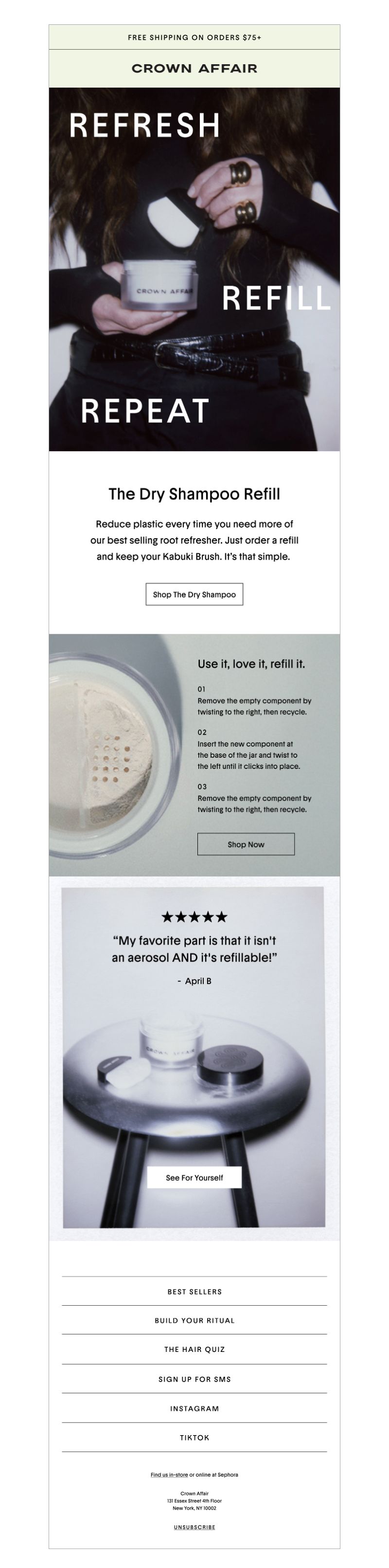The height and width of the screenshot is (1568, 389).
Task: Select Sign Up For SMS link
Action: 194,1379
